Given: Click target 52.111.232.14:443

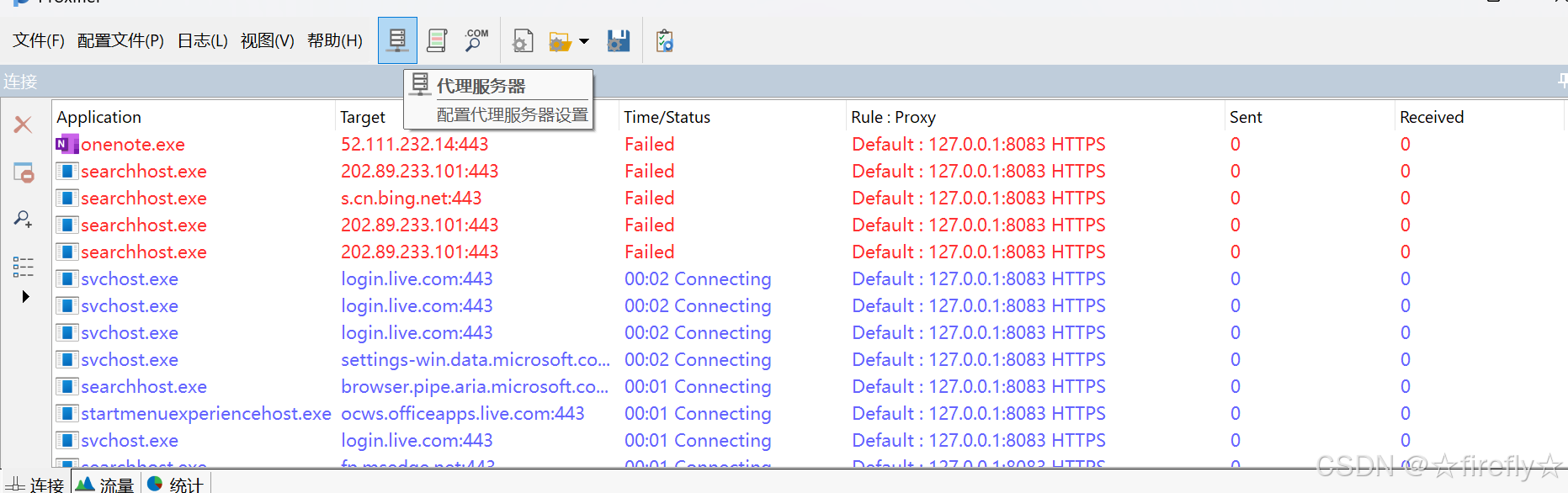Looking at the screenshot, I should click(414, 144).
